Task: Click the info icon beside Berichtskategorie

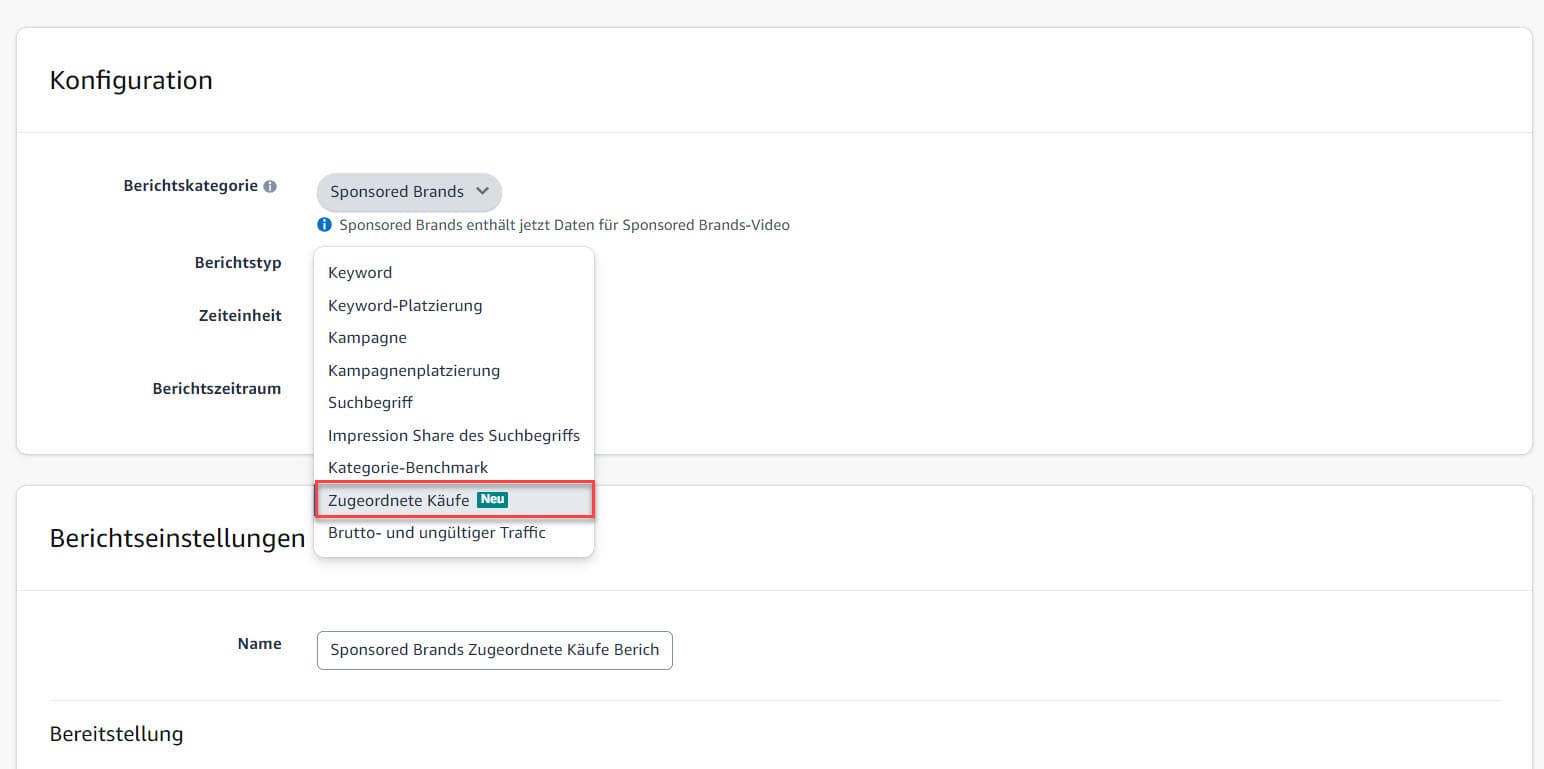Action: (x=270, y=186)
